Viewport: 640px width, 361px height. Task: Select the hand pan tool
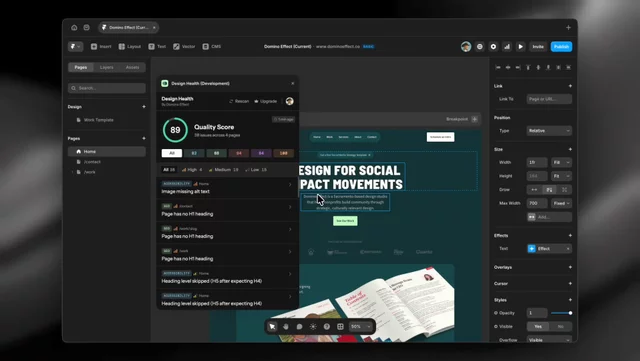pos(286,326)
